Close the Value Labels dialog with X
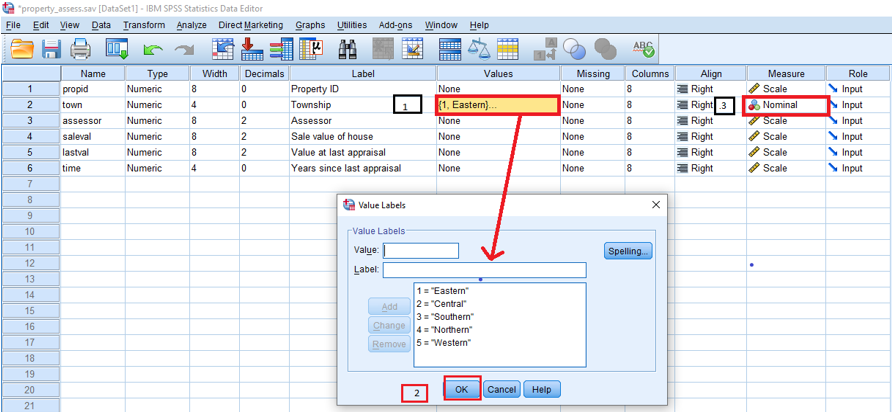892x412 pixels. click(x=656, y=205)
